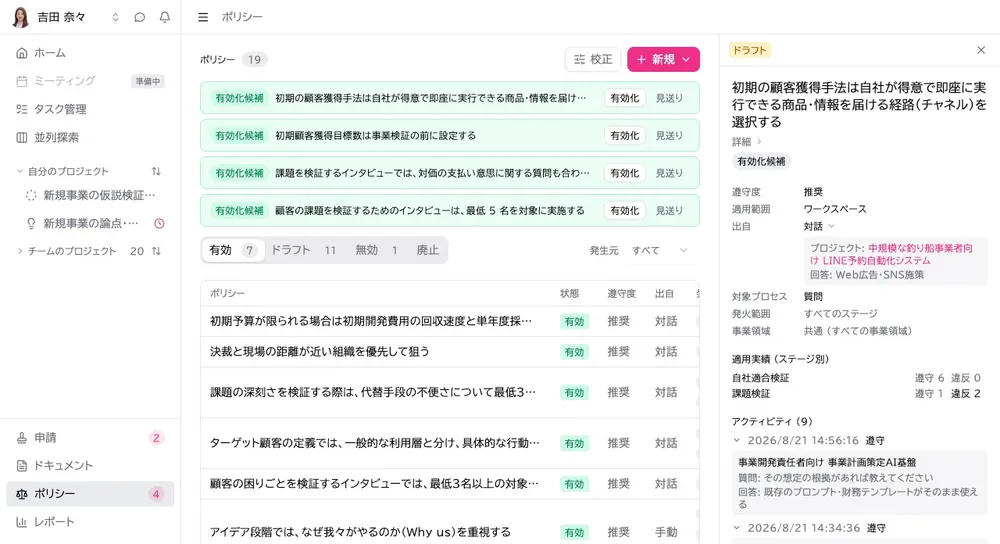Screen dimensions: 1000x544
Task: Click the 校正 button
Action: click(593, 59)
